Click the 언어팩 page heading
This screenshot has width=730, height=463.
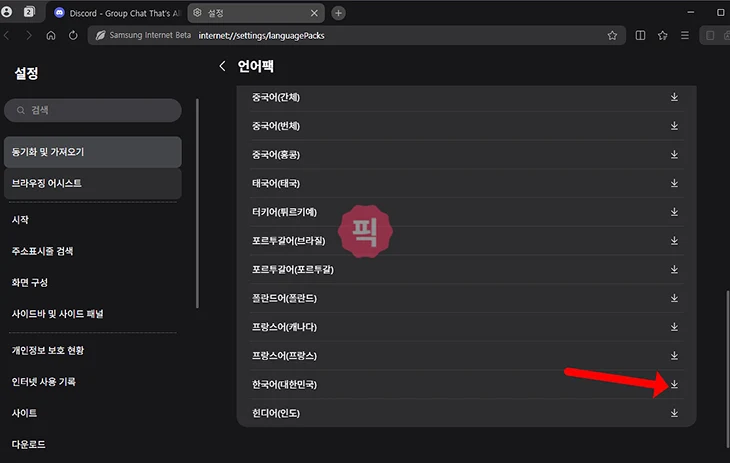[256, 66]
